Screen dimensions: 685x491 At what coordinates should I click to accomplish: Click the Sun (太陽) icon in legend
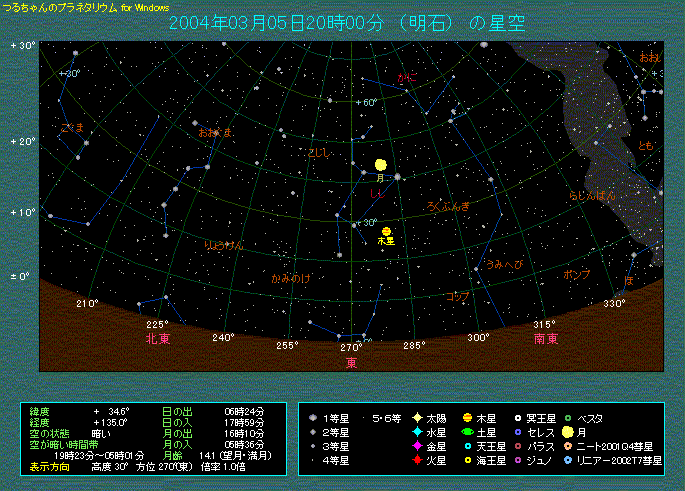point(417,417)
